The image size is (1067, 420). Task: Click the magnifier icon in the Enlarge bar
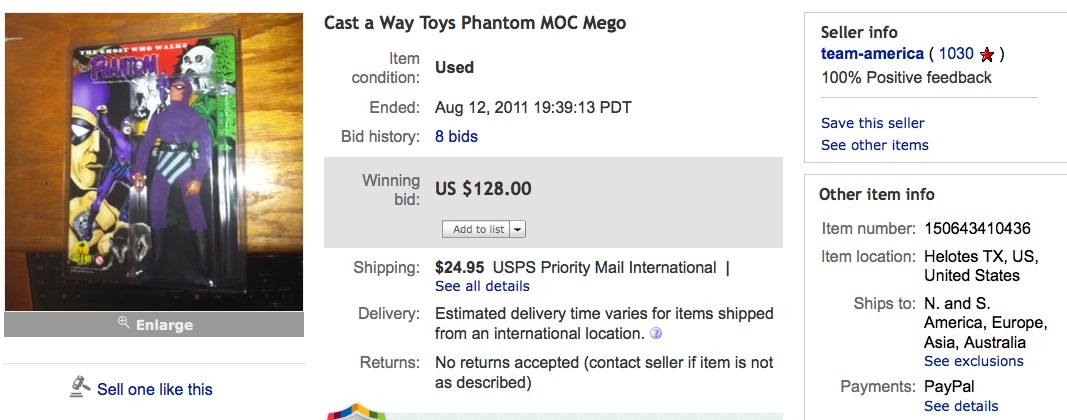(124, 322)
